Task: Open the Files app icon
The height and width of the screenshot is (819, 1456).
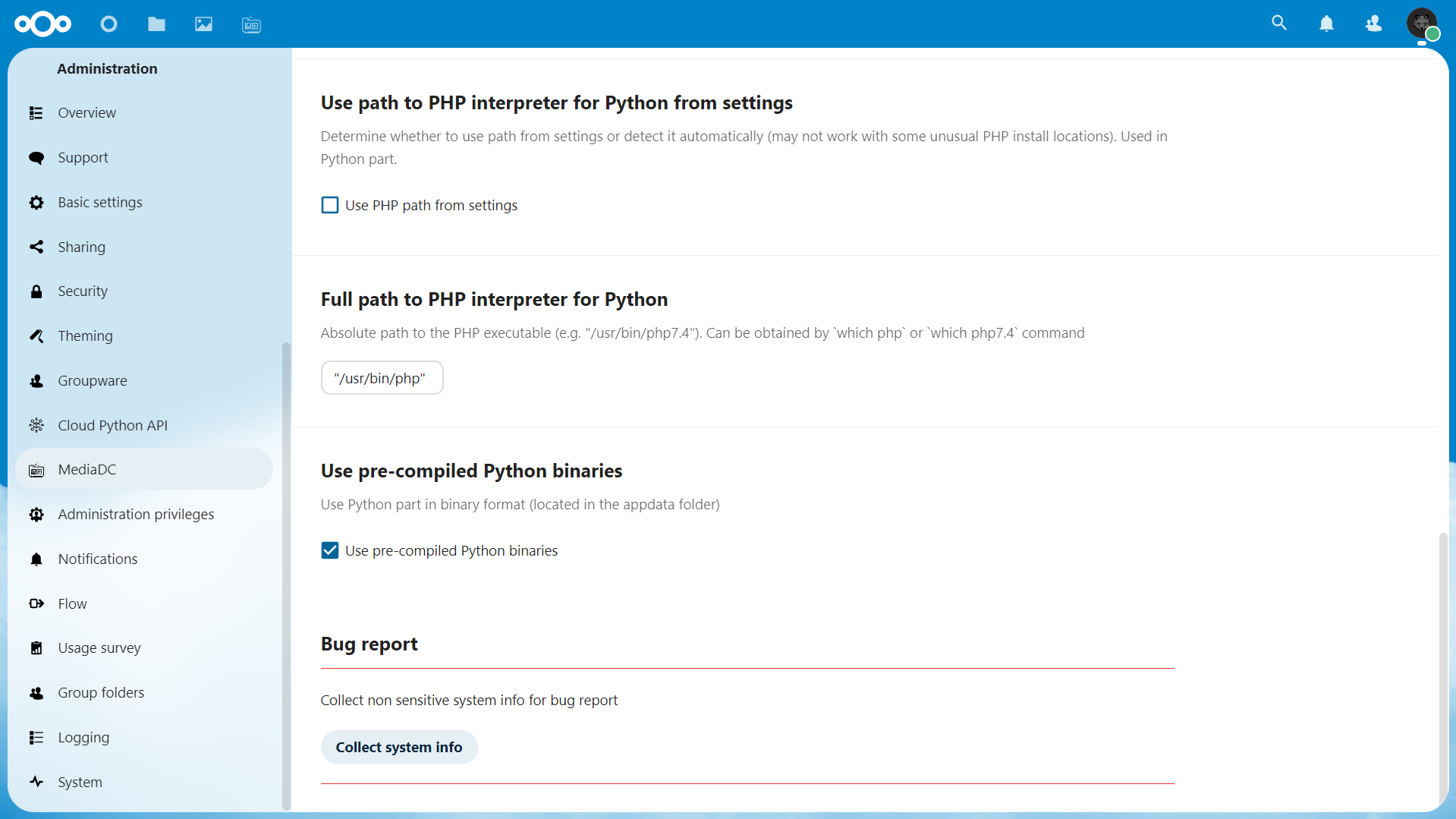Action: 156,24
